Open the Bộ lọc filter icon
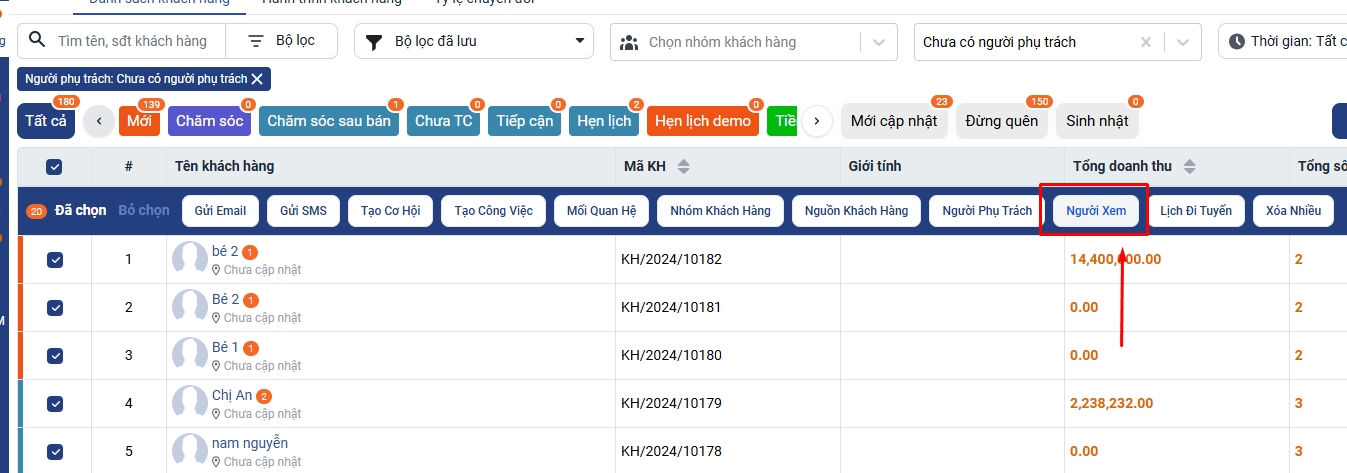This screenshot has height=473, width=1347. (x=256, y=41)
